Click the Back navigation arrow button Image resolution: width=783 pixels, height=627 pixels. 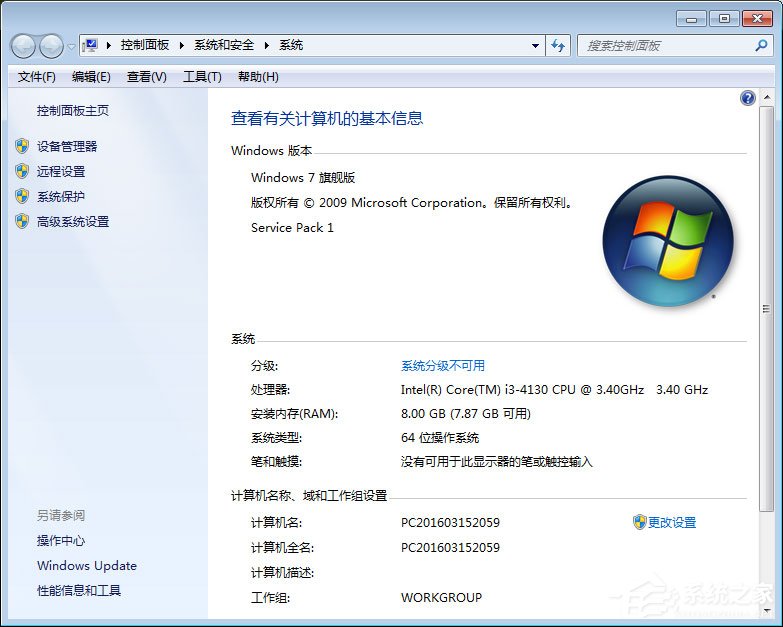[23, 46]
